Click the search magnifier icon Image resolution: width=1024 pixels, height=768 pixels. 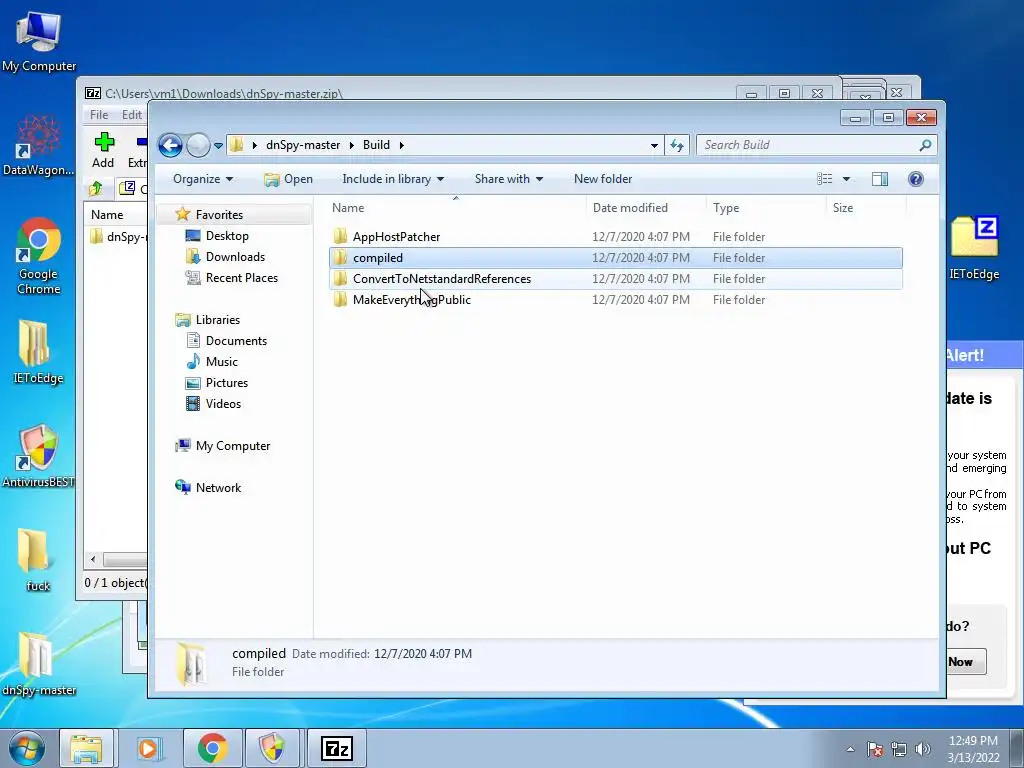[x=925, y=145]
